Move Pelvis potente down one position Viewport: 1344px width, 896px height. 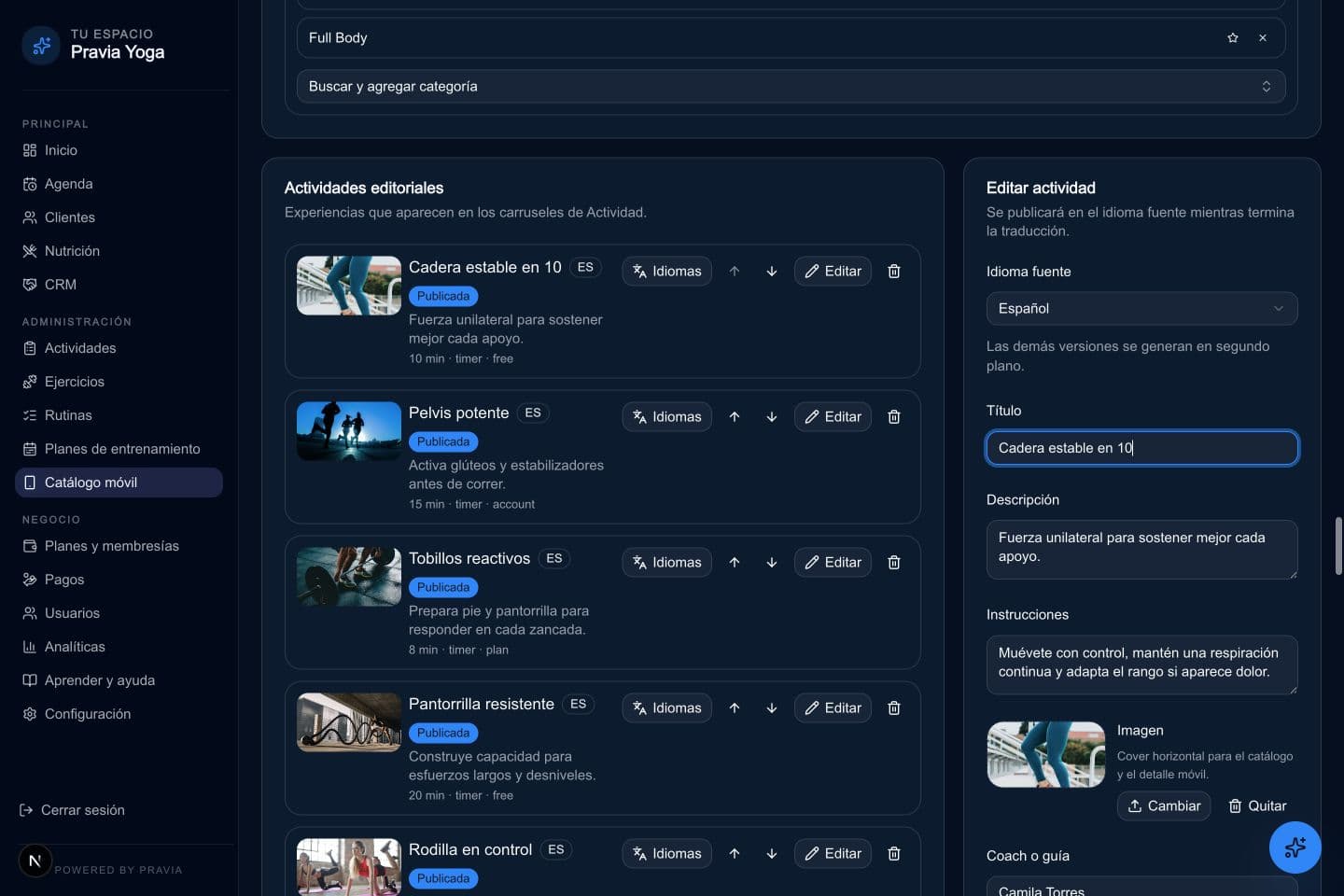tap(772, 416)
